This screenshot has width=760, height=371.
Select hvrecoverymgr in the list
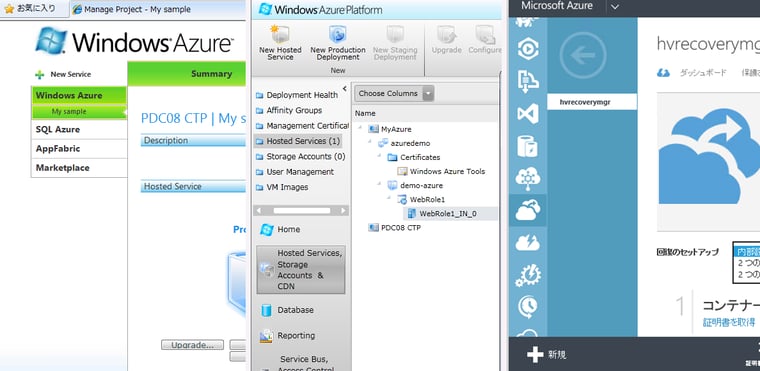coord(592,102)
